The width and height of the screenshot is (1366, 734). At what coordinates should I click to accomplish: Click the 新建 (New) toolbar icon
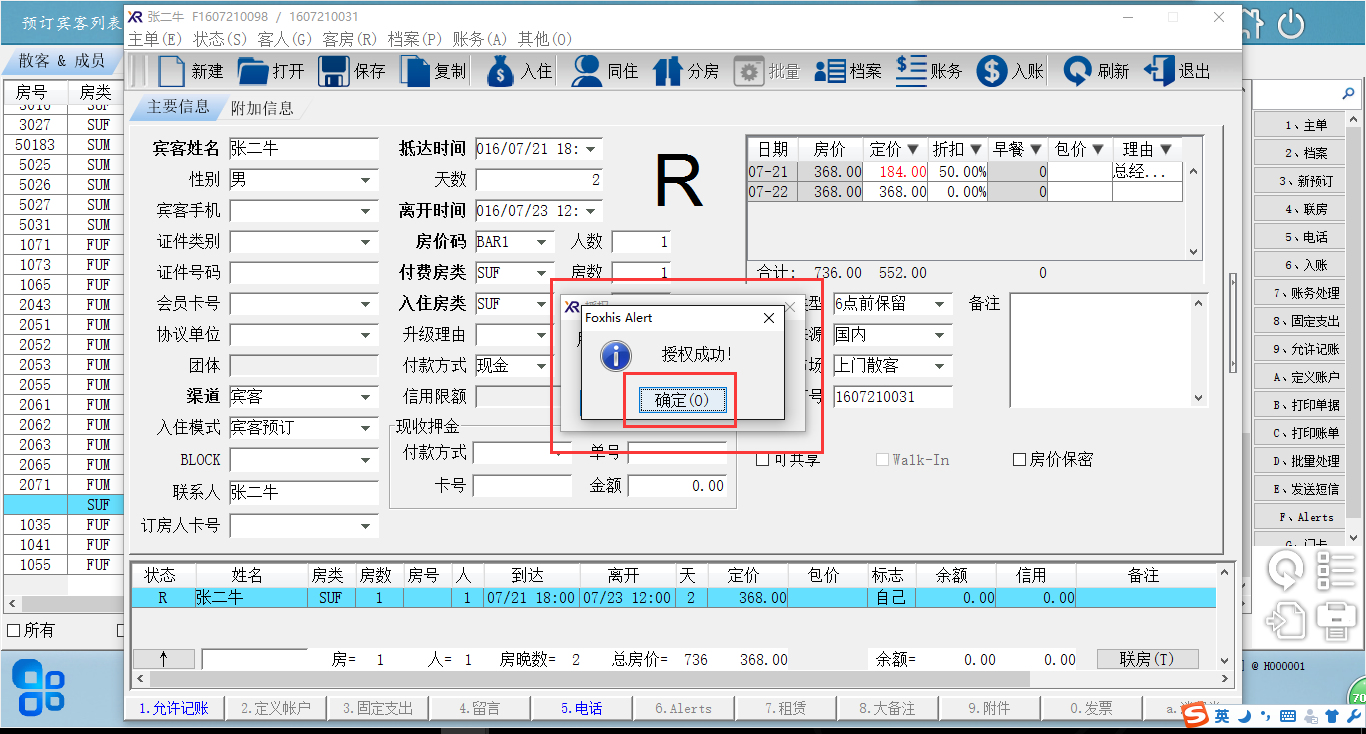coord(173,71)
